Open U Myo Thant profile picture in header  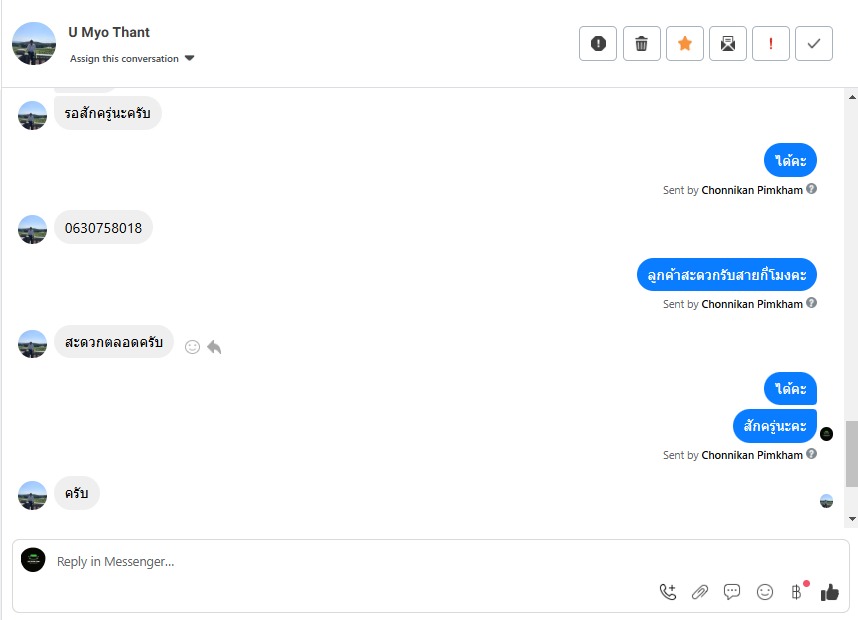click(34, 44)
